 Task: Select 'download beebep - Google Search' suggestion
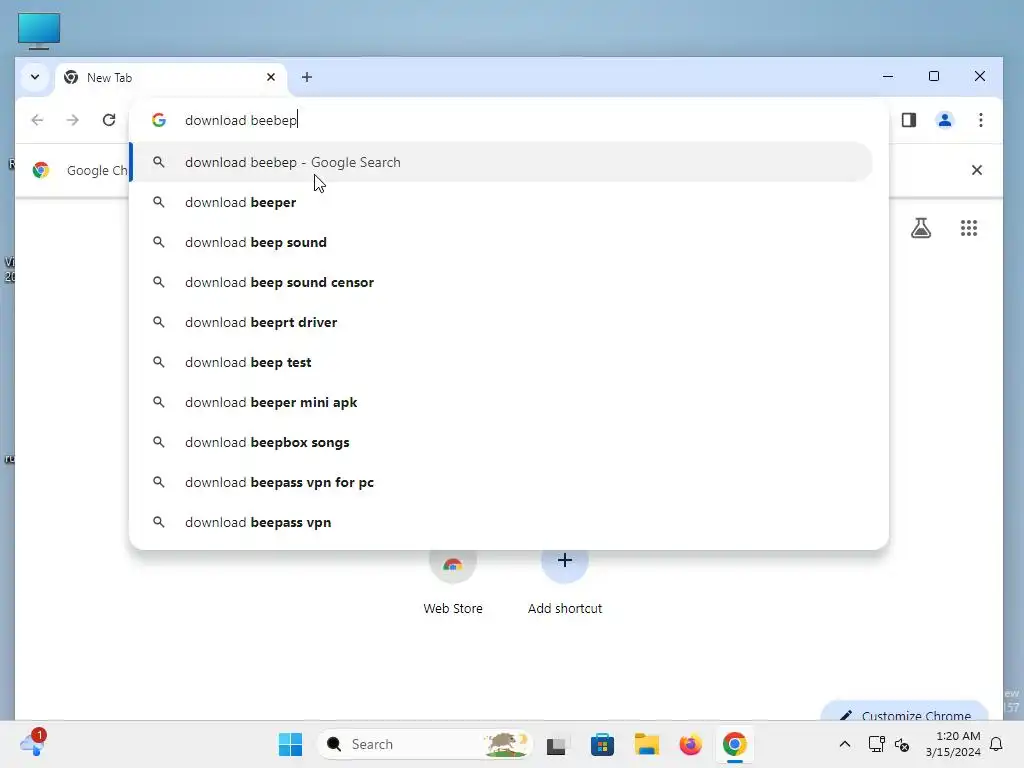coord(502,162)
